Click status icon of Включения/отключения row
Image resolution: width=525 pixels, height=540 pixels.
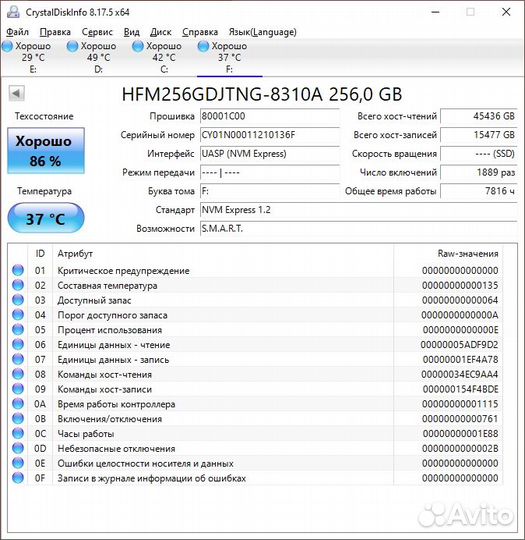click(18, 418)
